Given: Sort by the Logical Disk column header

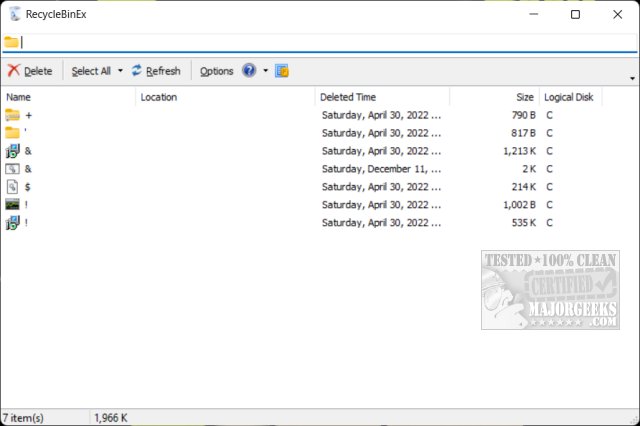Looking at the screenshot, I should coord(571,97).
